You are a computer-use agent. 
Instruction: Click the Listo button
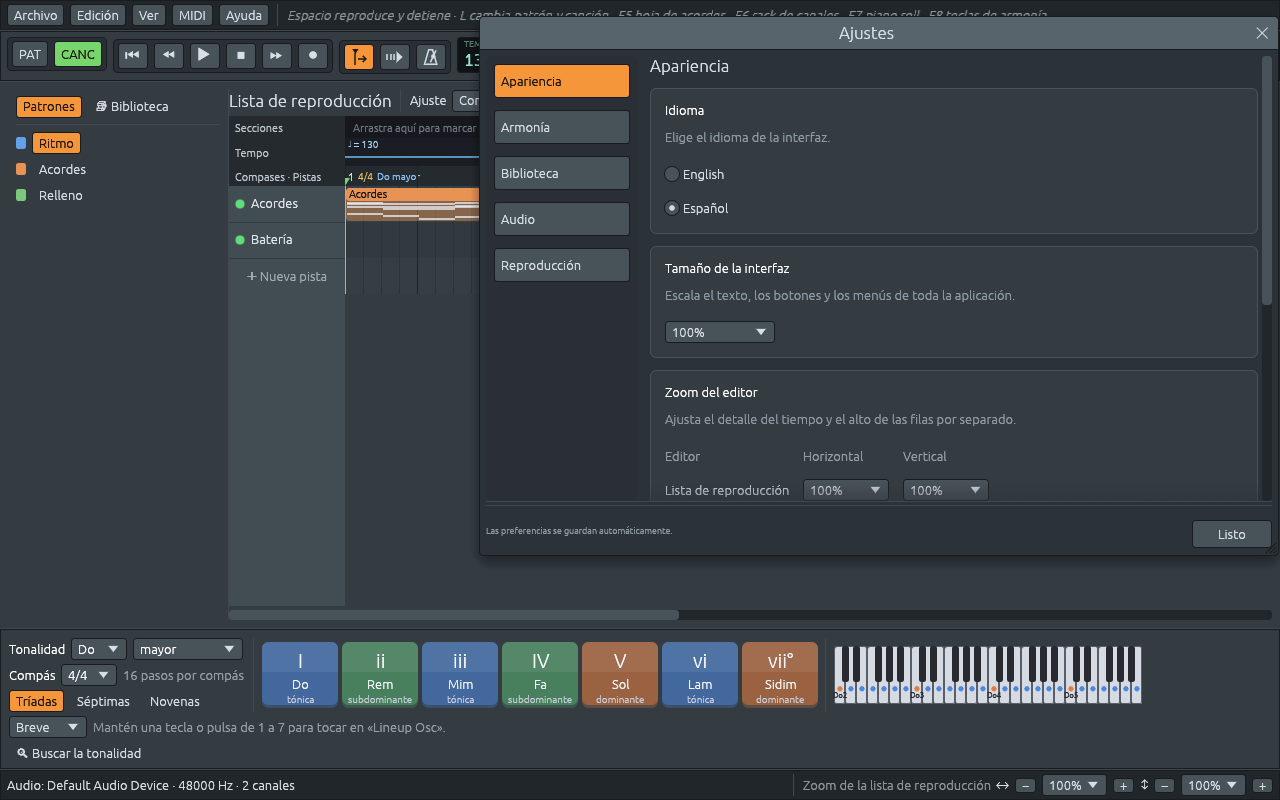tap(1232, 534)
